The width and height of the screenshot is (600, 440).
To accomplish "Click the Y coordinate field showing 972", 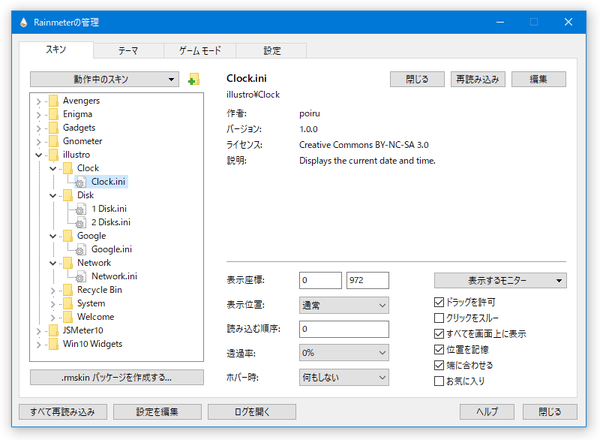I will coord(367,280).
